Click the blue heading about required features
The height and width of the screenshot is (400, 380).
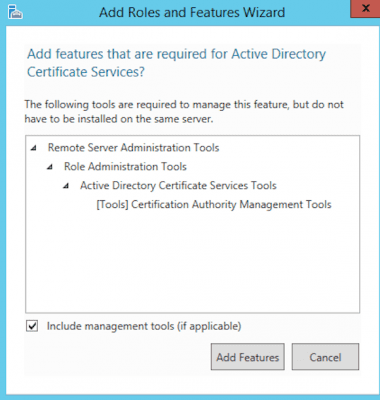[176, 63]
